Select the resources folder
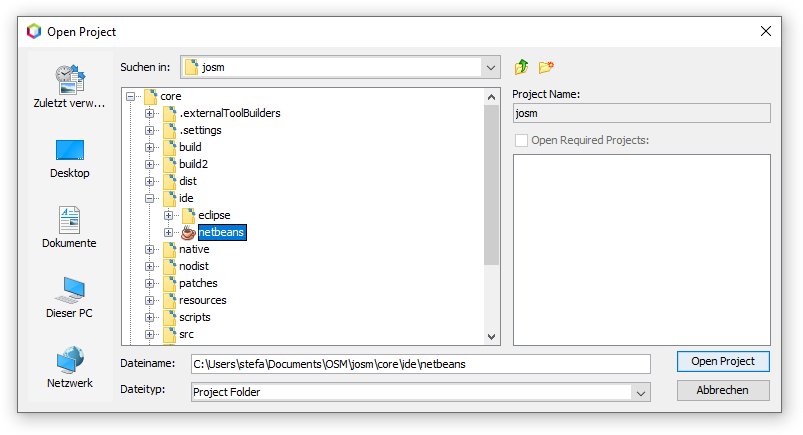This screenshot has width=803, height=435. 202,300
